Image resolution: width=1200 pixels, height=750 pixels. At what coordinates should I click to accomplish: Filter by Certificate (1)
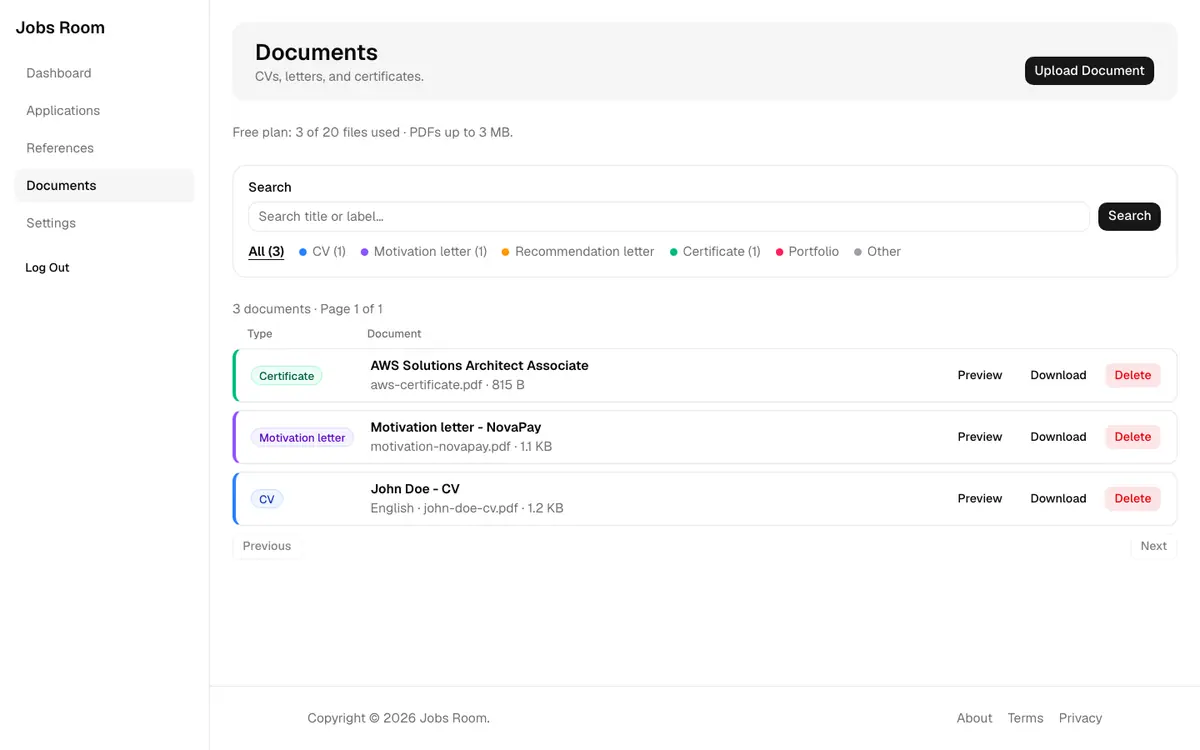click(x=715, y=252)
